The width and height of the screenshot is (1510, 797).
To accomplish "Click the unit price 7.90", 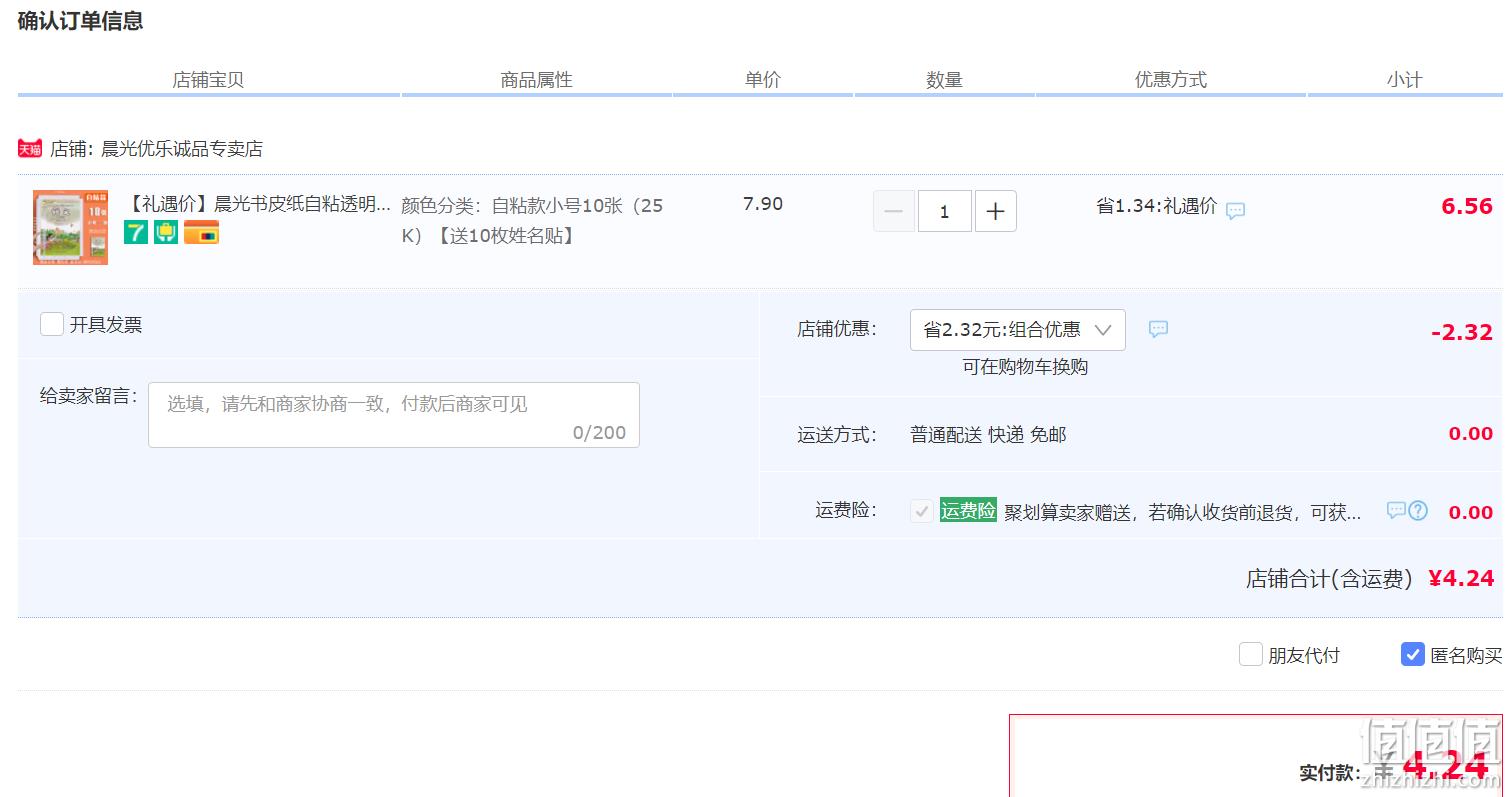I will tap(763, 204).
